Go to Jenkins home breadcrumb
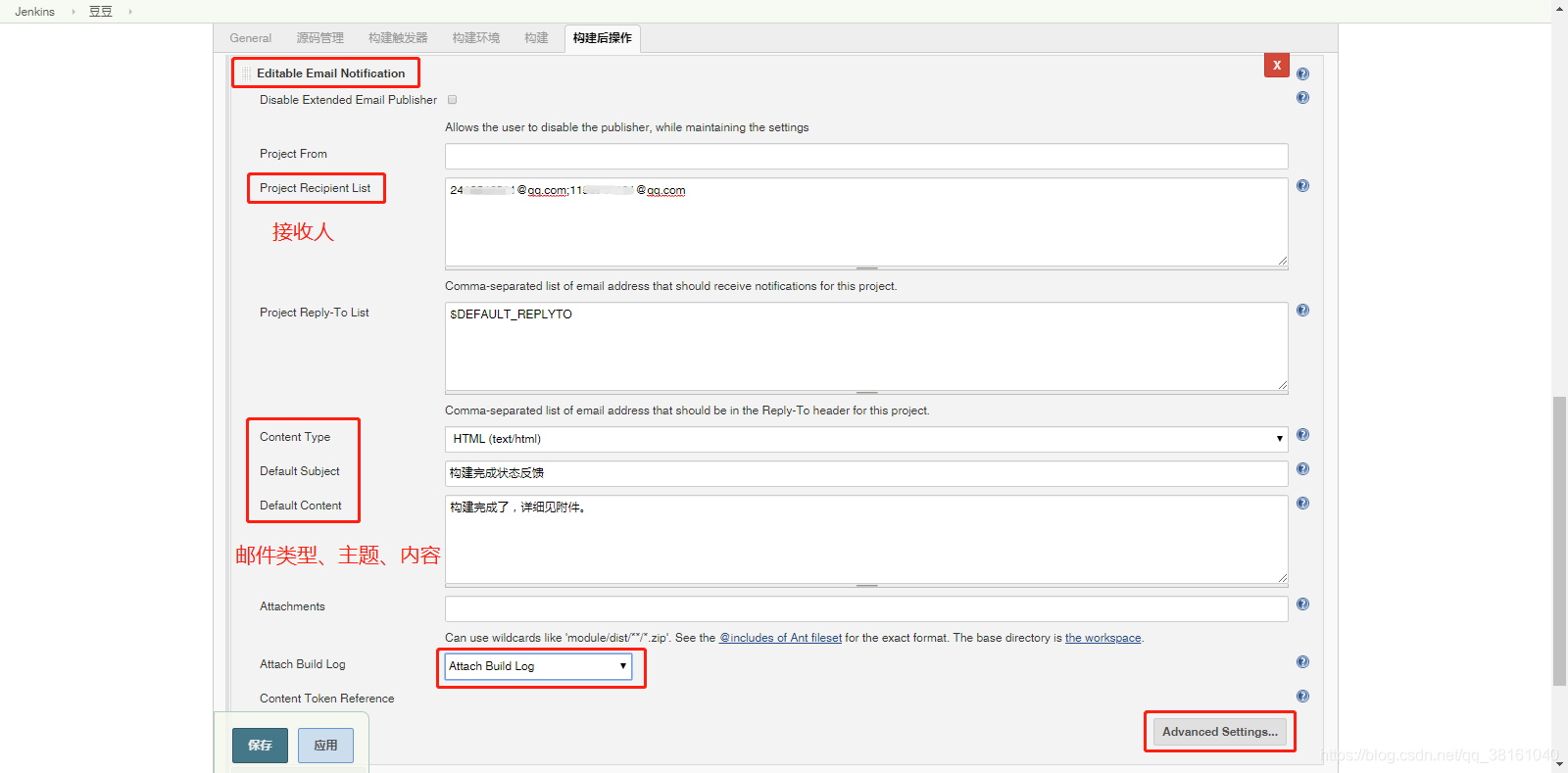Screen dimensions: 1568x773 point(35,12)
